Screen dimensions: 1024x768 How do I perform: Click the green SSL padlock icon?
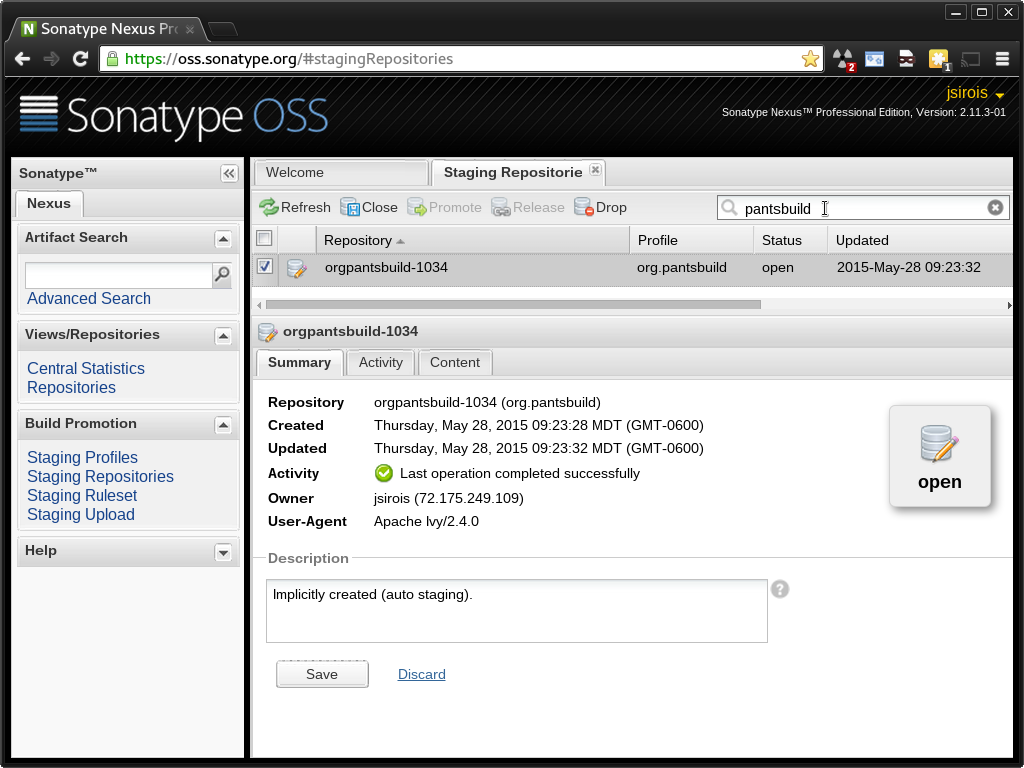[x=112, y=59]
